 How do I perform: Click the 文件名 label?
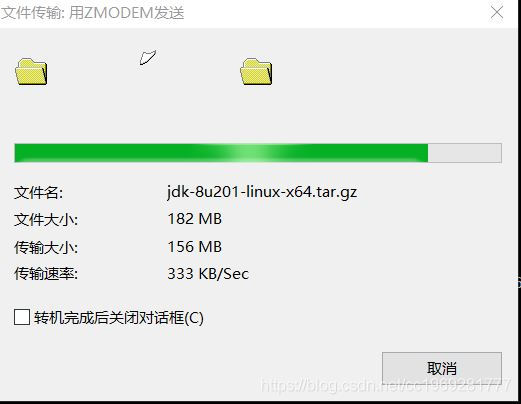coord(38,193)
